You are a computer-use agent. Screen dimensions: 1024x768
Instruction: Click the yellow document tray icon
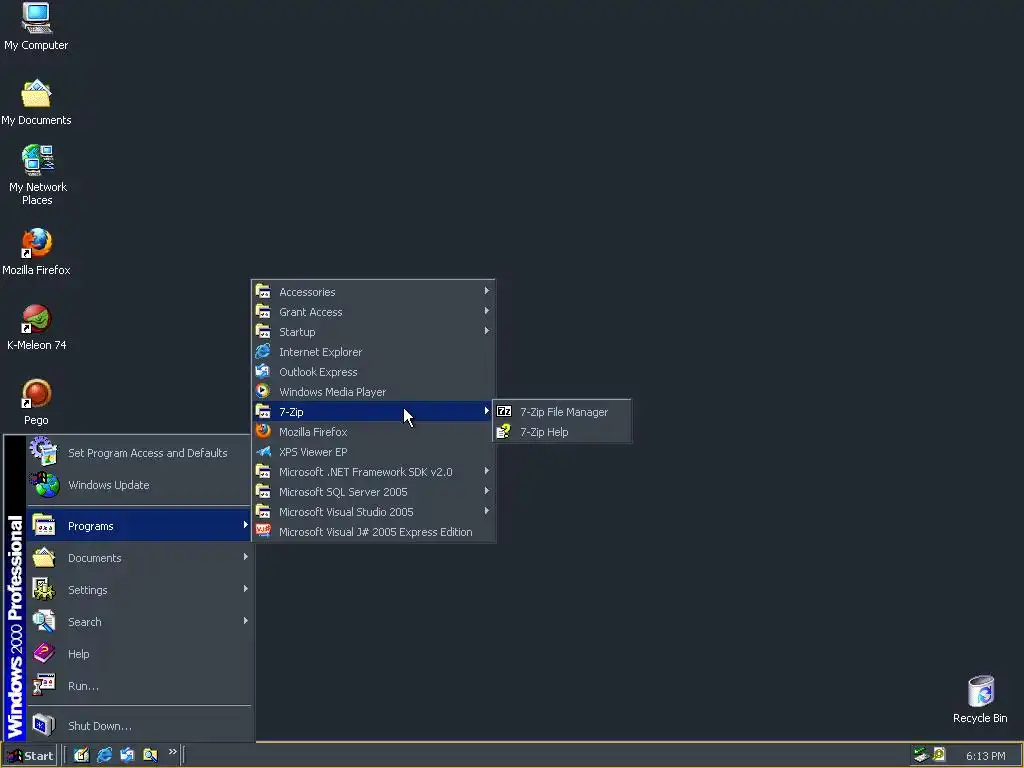pyautogui.click(x=939, y=754)
